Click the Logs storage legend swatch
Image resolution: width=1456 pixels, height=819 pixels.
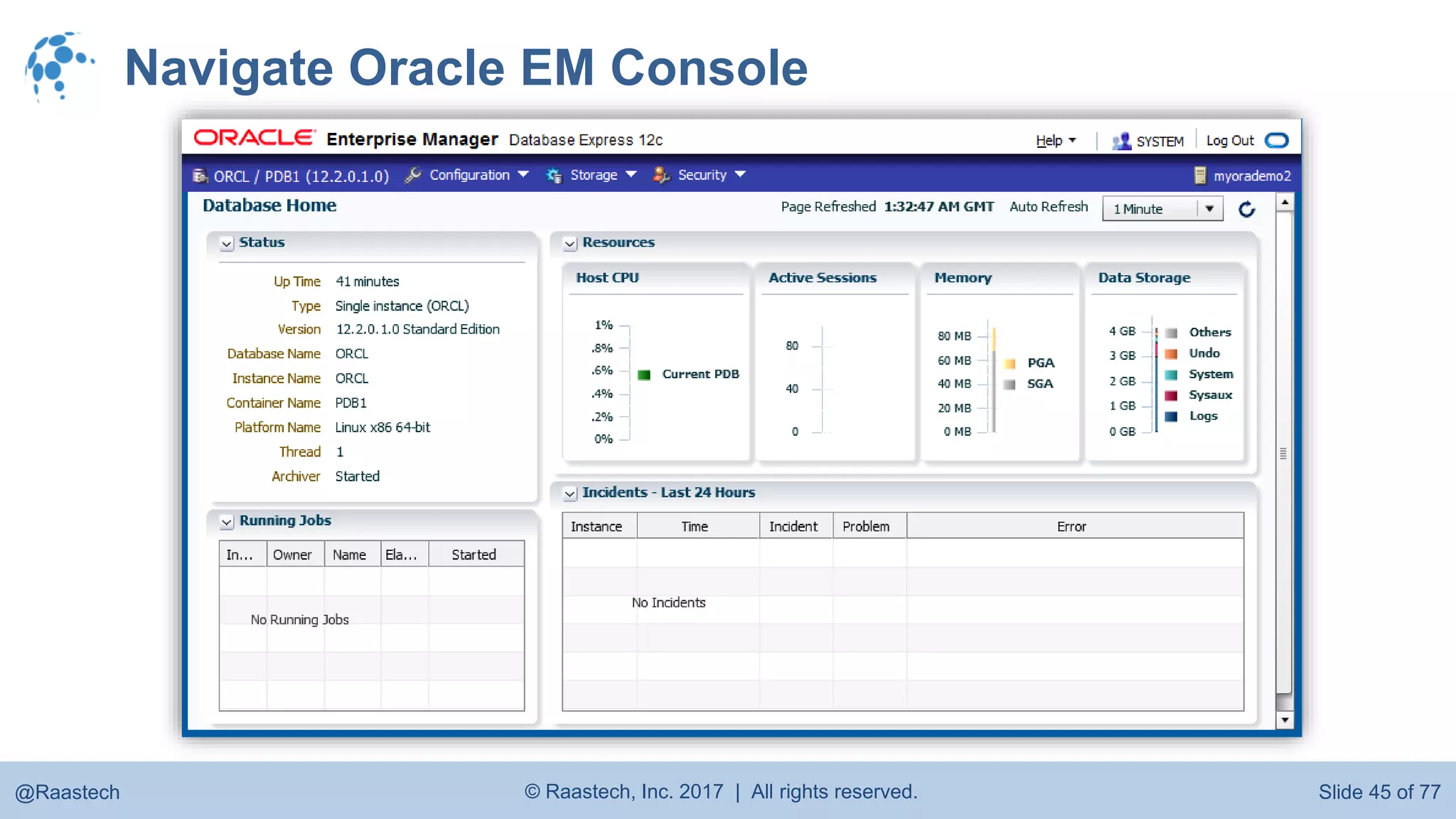coord(1172,417)
